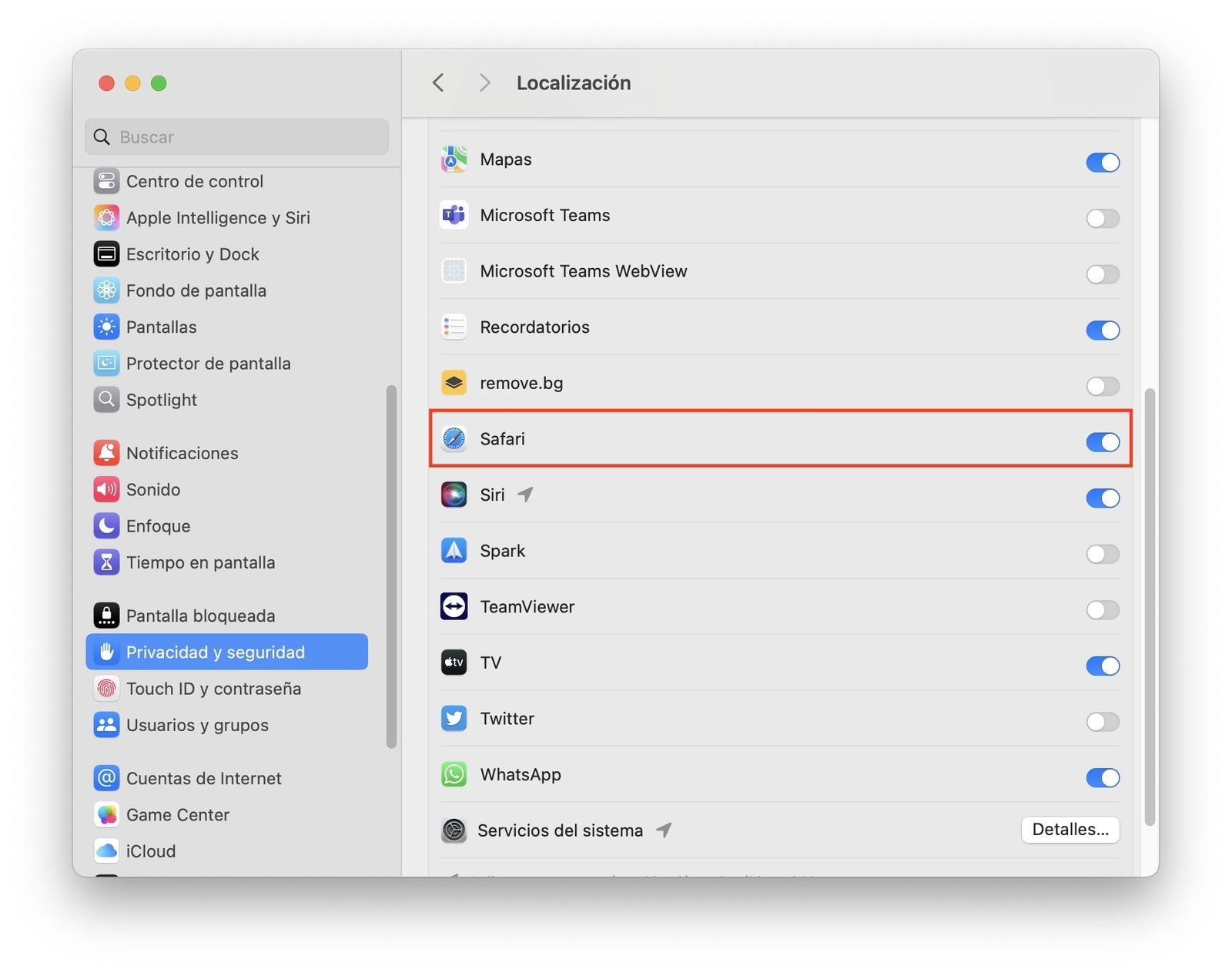Click the Servicios del sistema gear icon
The width and height of the screenshot is (1232, 973).
pos(454,830)
